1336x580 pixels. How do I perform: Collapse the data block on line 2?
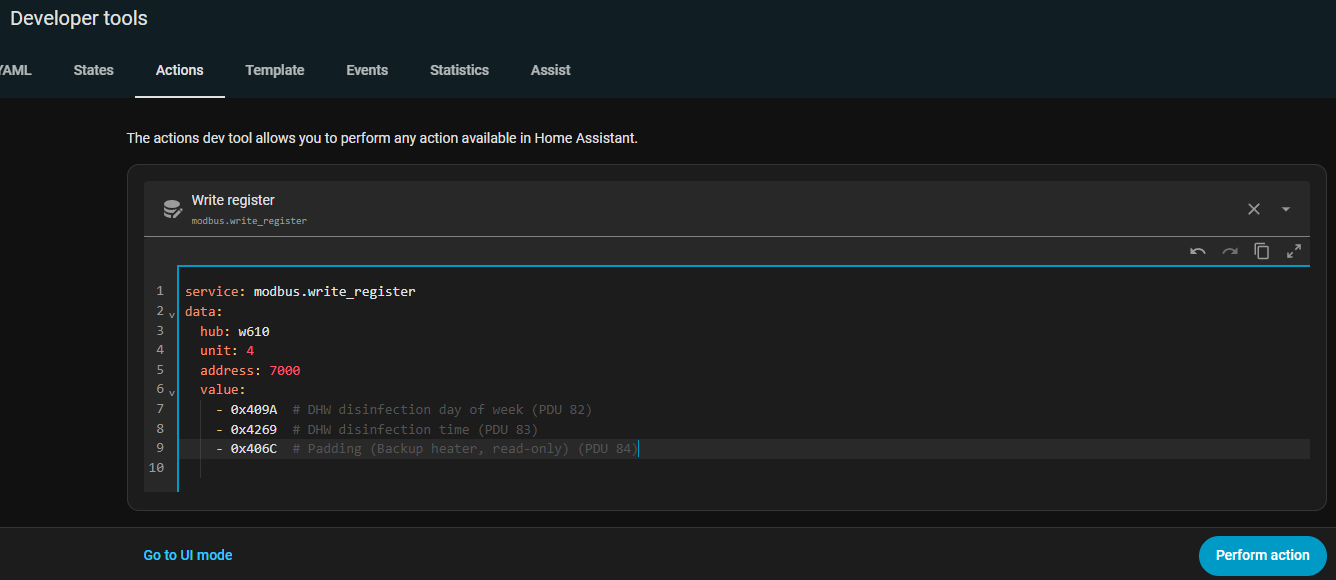point(172,313)
